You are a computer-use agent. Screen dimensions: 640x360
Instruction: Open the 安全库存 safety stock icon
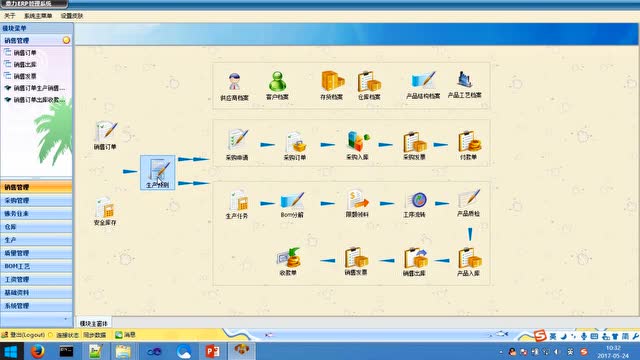[x=105, y=211]
